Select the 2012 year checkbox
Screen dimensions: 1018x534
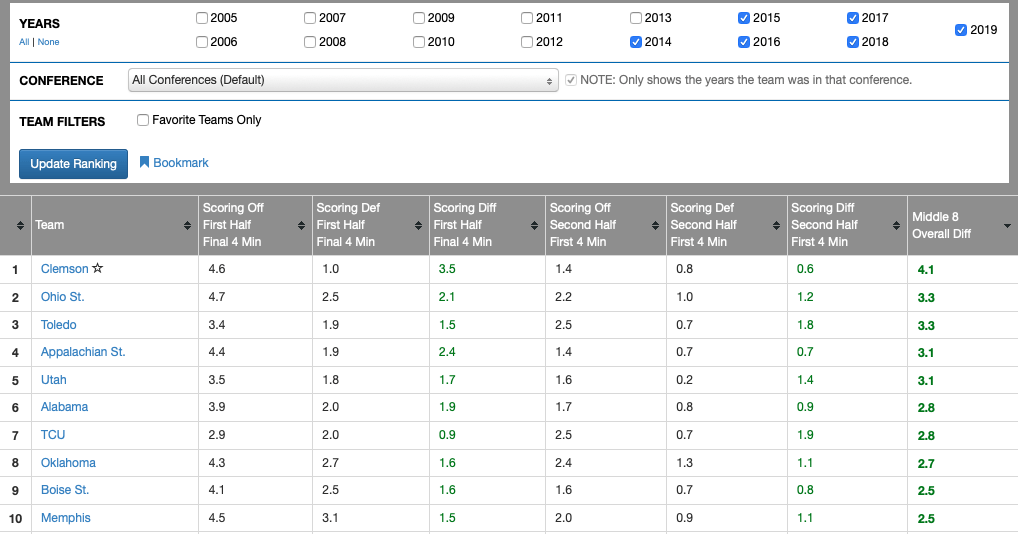click(x=527, y=42)
